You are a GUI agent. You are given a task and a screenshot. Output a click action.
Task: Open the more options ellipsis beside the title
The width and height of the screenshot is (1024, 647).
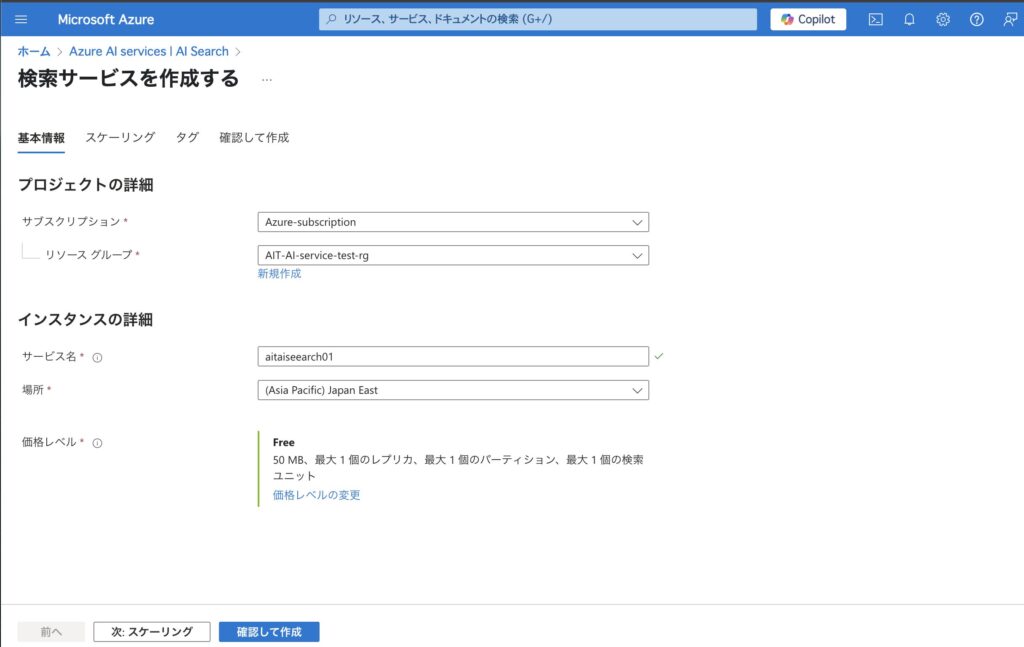pyautogui.click(x=266, y=80)
